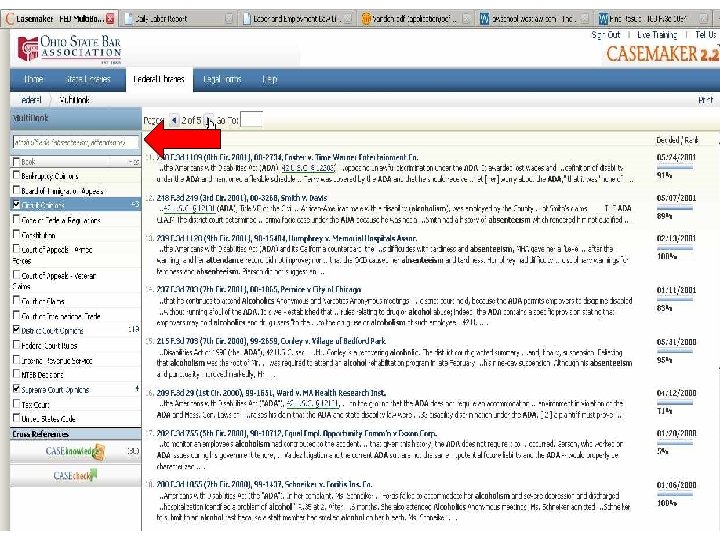Open Humphrey v. Memorial Hospitals Assoc. case
The height and width of the screenshot is (540, 720).
tap(287, 238)
